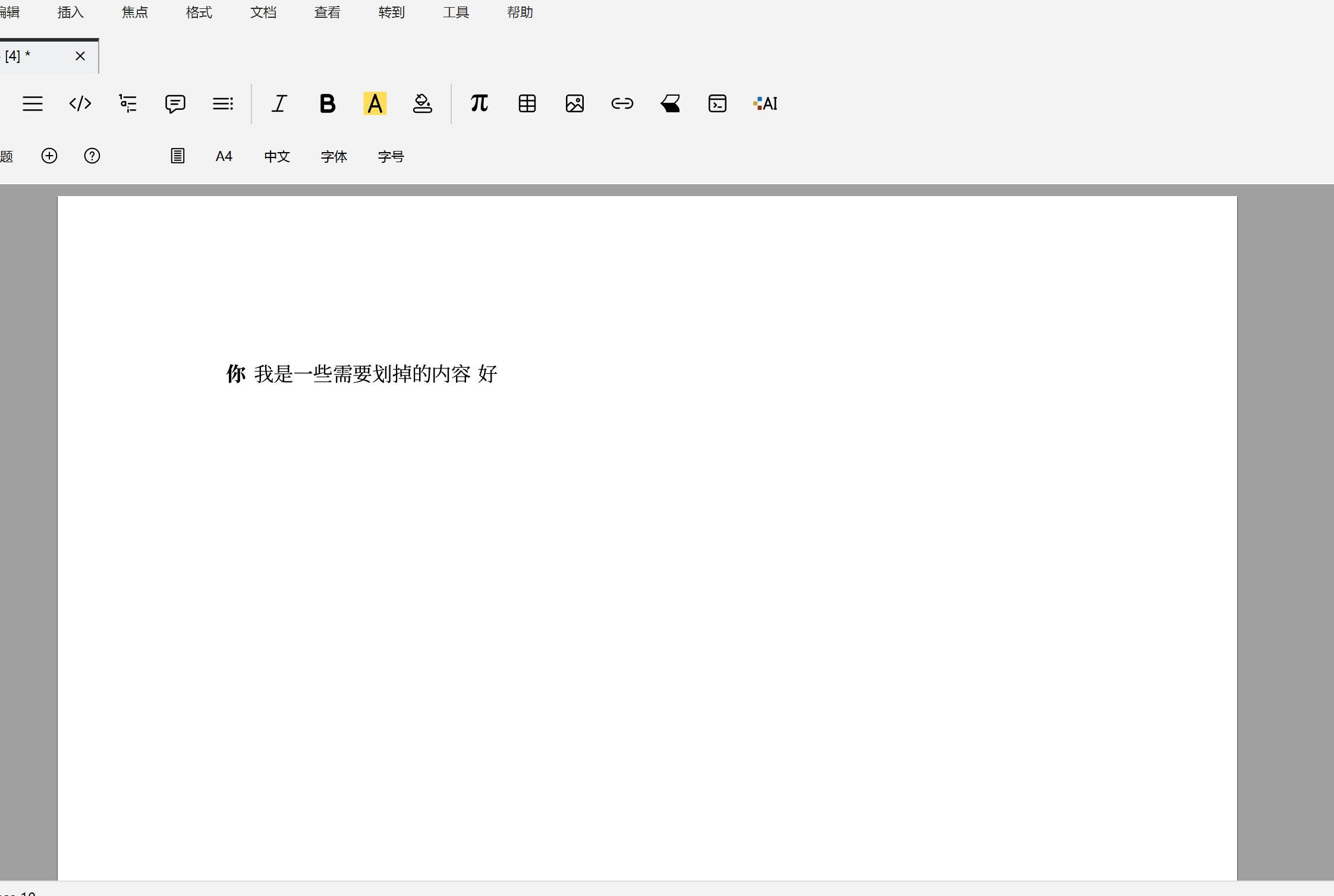Insert a math formula with pi icon
The image size is (1334, 896).
click(479, 104)
